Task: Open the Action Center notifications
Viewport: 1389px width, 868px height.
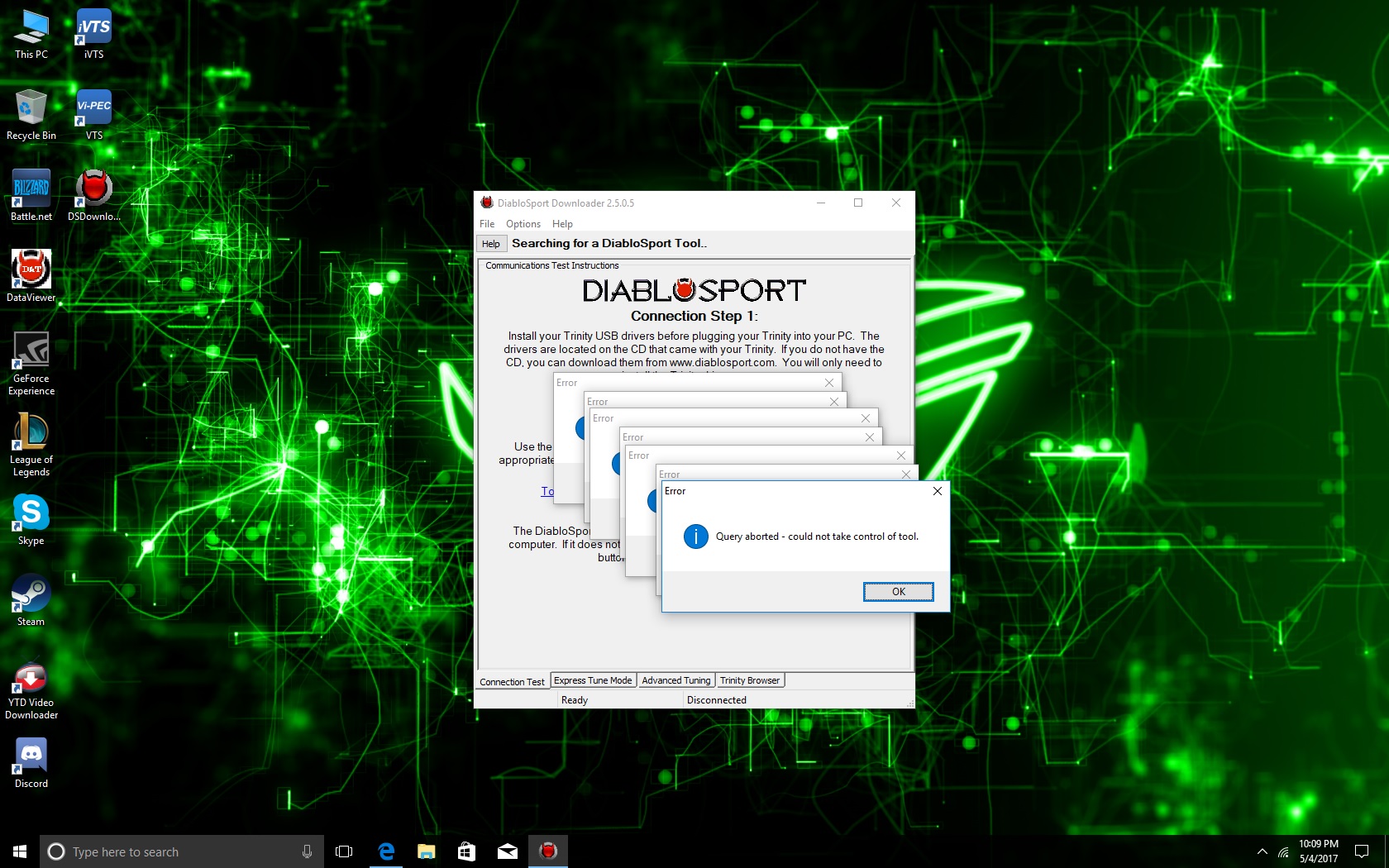Action: tap(1362, 851)
